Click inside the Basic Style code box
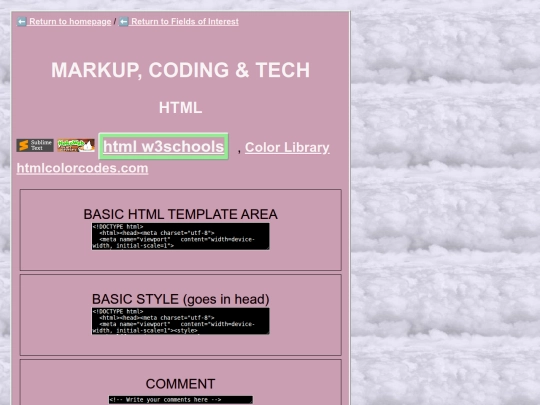The image size is (540, 405). coord(180,321)
